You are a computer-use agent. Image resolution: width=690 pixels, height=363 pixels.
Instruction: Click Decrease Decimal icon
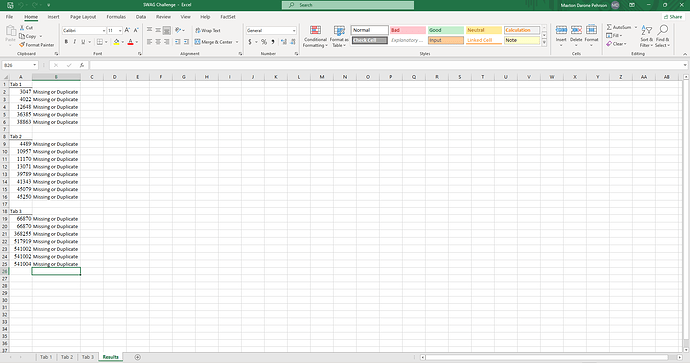(293, 42)
